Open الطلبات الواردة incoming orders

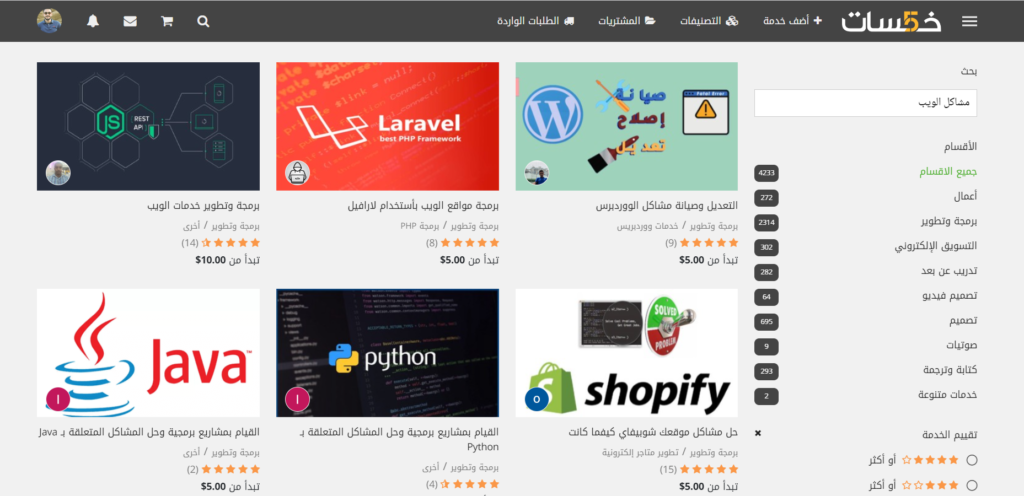point(536,21)
